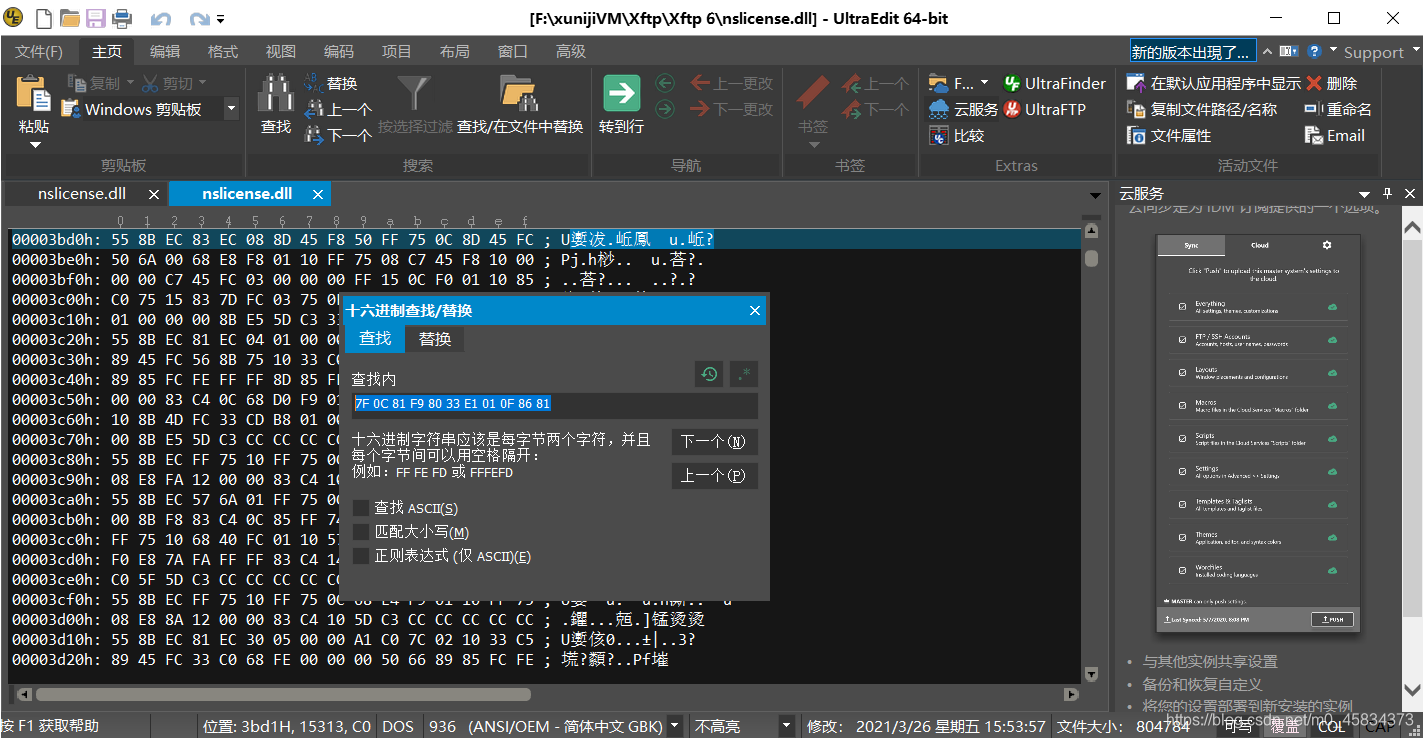Open the quick access toolbar customize arrow
The height and width of the screenshot is (739, 1424).
tap(221, 19)
